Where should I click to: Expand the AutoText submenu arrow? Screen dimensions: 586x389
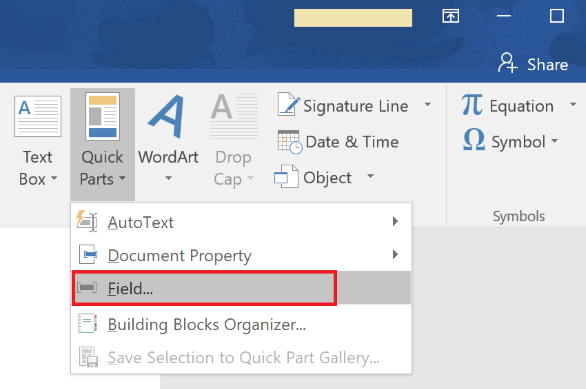(395, 222)
